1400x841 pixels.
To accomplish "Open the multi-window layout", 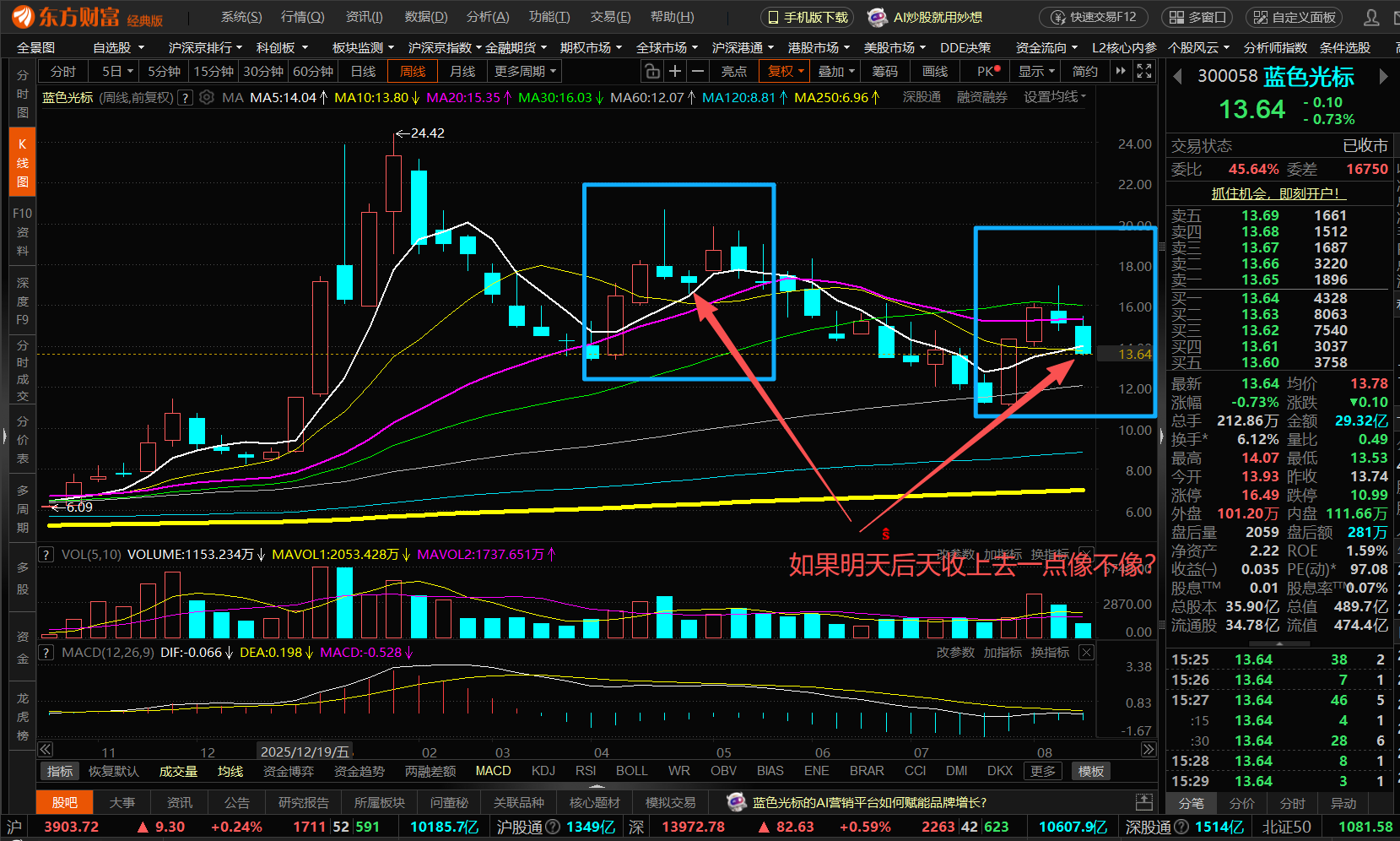I will coord(1197,17).
